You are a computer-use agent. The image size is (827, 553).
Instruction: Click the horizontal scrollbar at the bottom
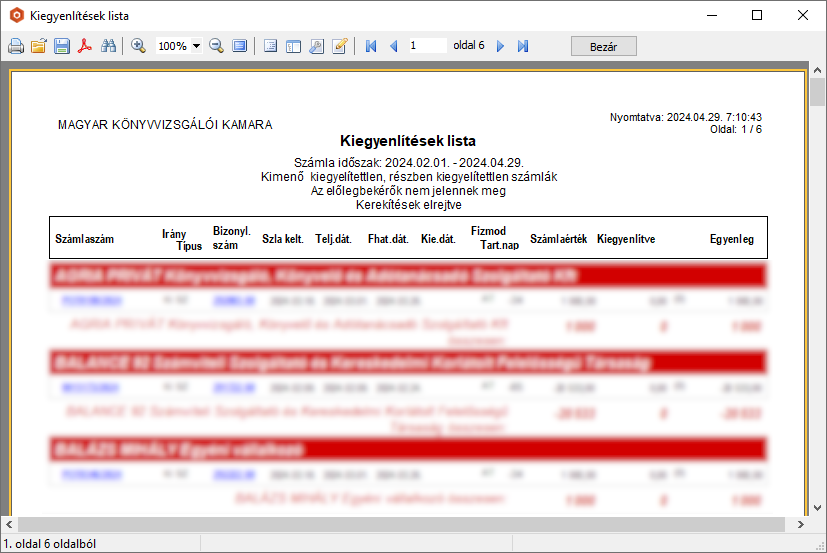pos(400,524)
